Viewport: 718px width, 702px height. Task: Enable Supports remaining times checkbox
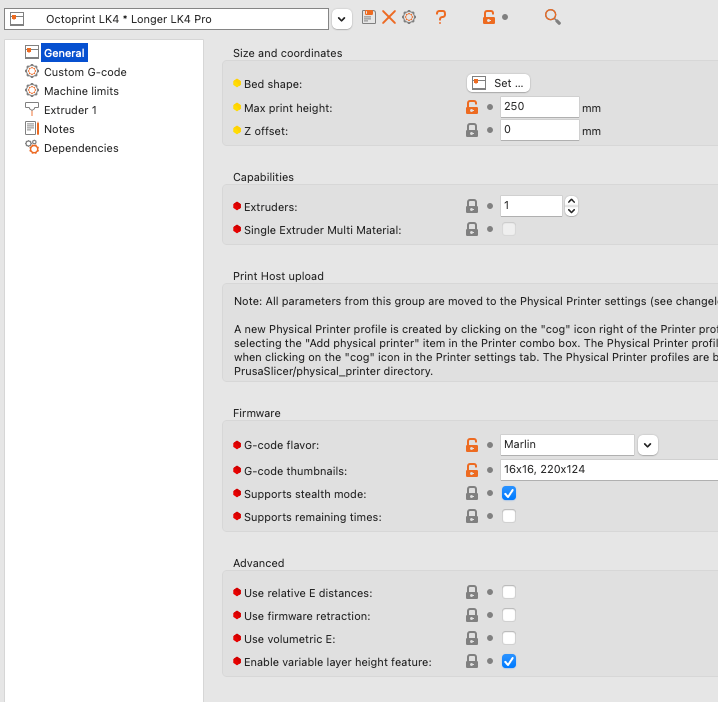pos(509,516)
